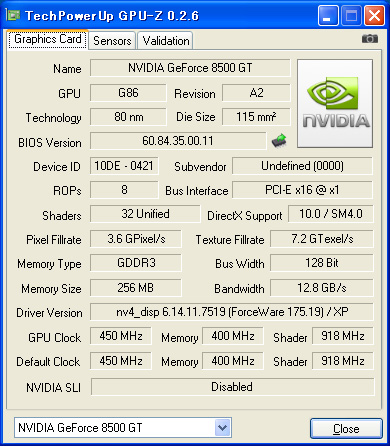This screenshot has width=390, height=446.
Task: Select the GPU Clock 450 MHz field
Action: coord(121,336)
